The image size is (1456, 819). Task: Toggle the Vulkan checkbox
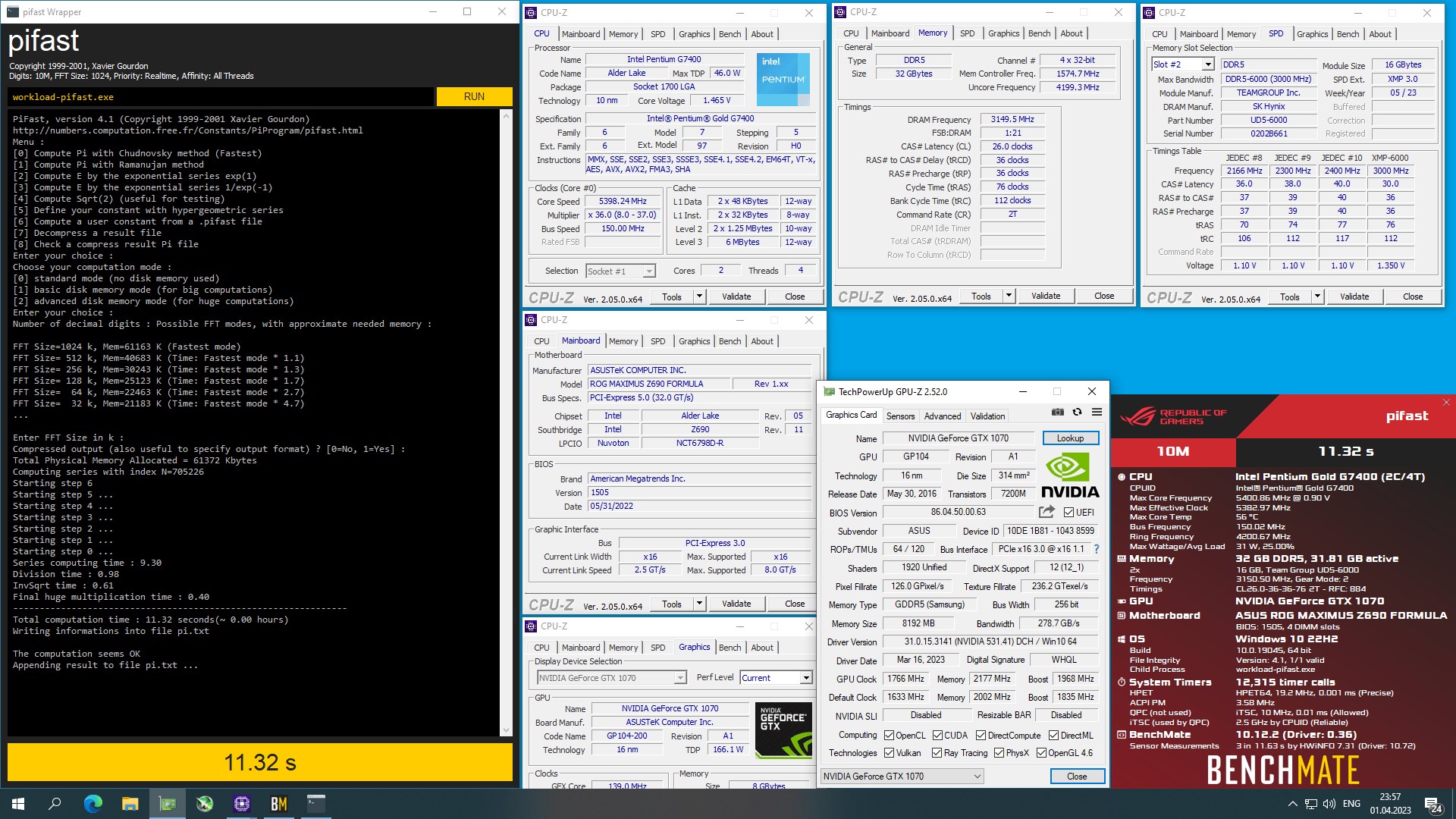click(x=889, y=753)
